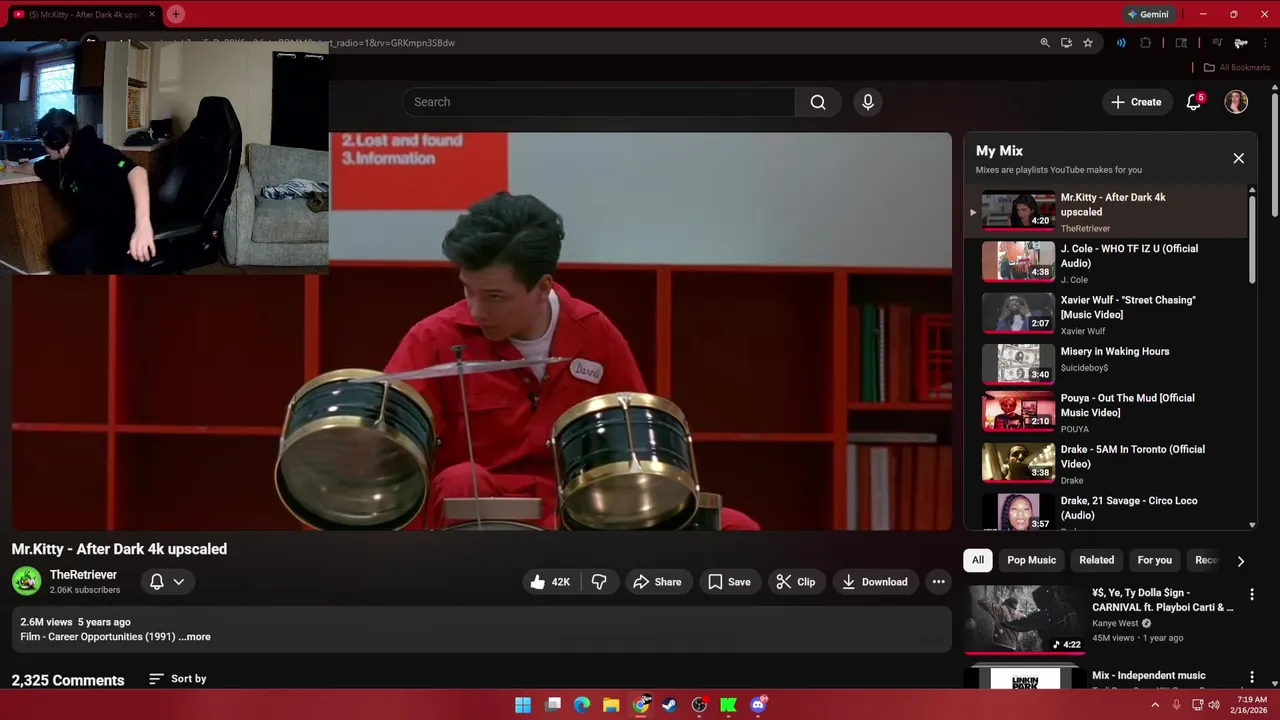Show hidden system tray icons
This screenshot has width=1280, height=720.
1155,705
